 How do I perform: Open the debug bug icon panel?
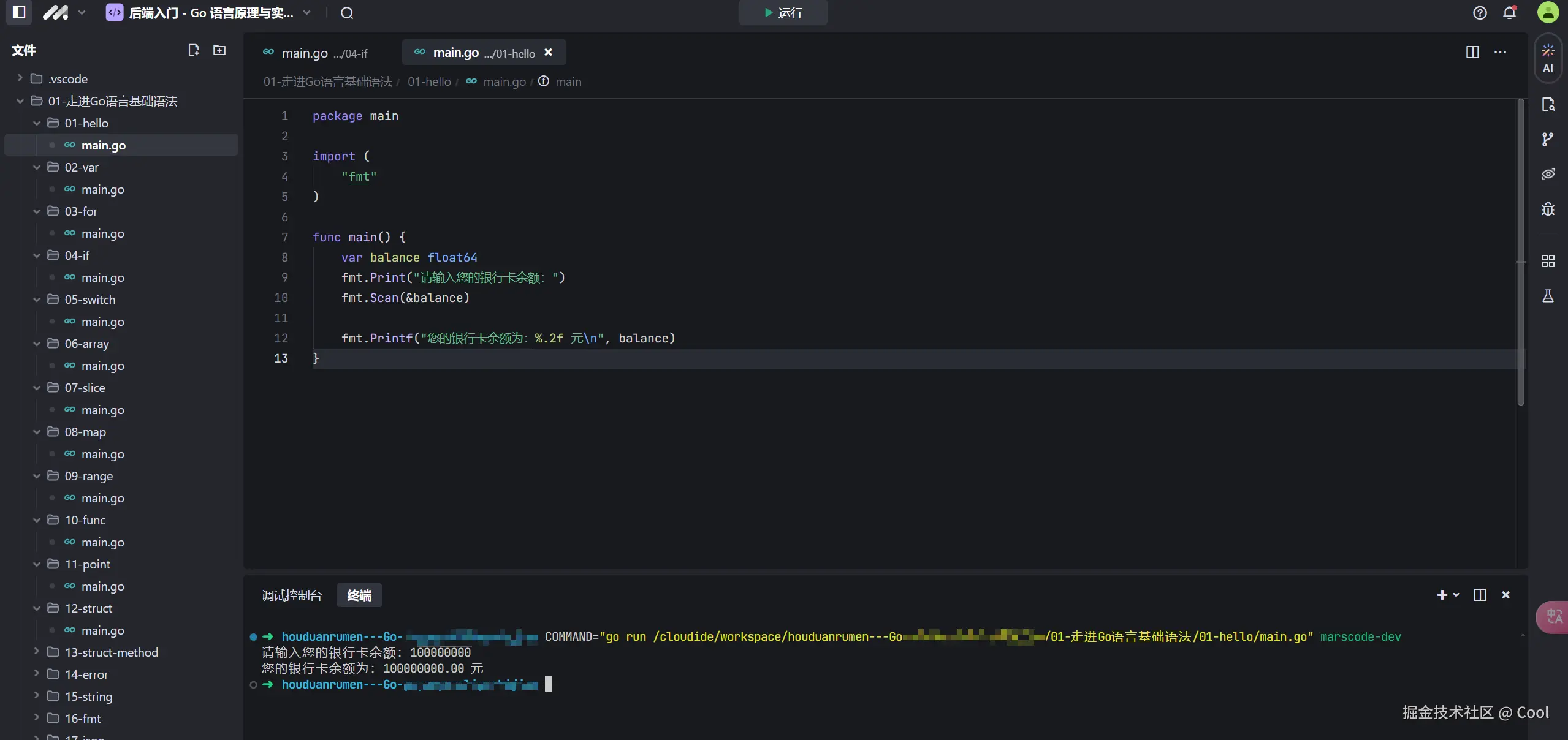click(x=1548, y=210)
